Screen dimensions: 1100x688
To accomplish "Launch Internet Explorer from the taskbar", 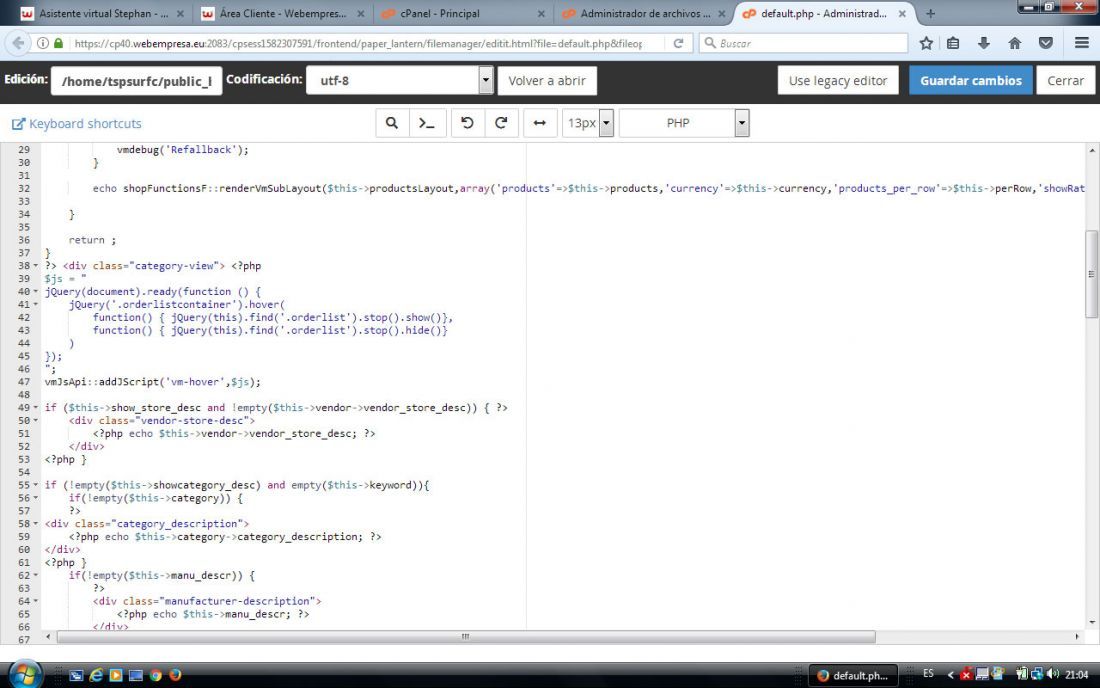I will pos(96,675).
